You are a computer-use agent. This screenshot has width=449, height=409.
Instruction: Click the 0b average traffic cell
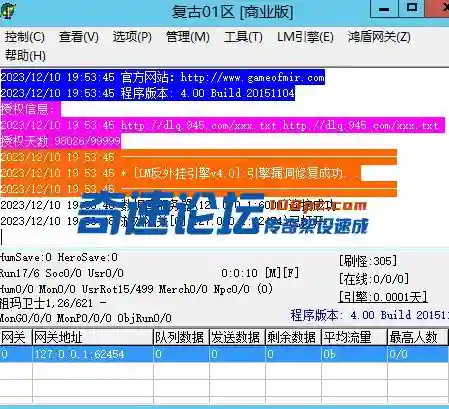coord(354,354)
